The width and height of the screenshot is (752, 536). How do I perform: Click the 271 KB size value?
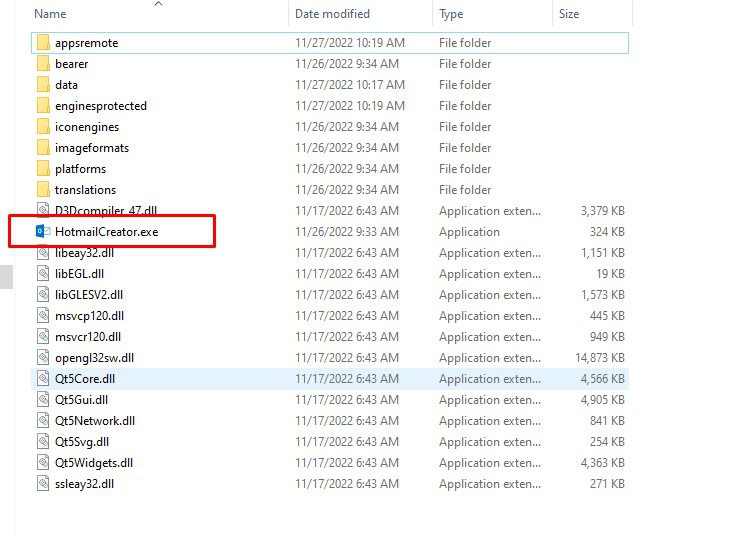[607, 484]
